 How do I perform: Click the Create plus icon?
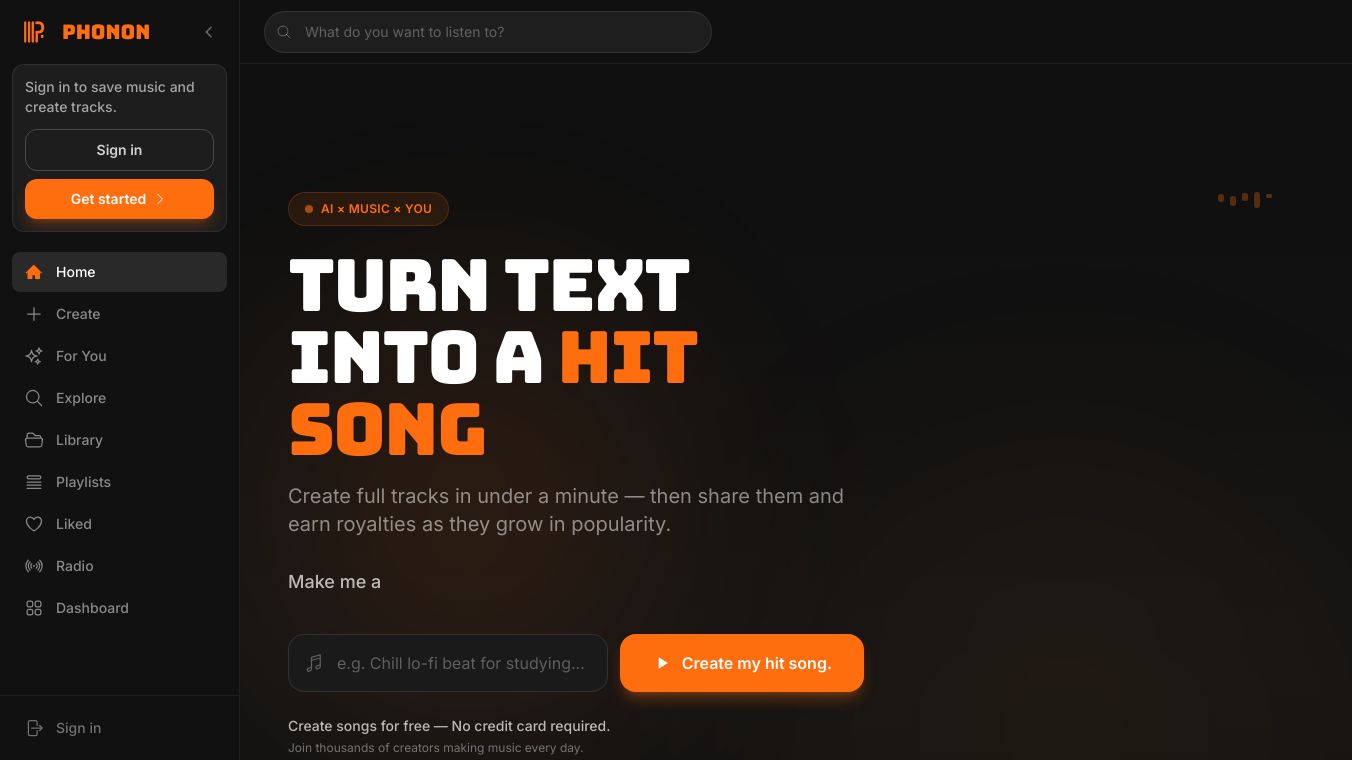(x=34, y=314)
